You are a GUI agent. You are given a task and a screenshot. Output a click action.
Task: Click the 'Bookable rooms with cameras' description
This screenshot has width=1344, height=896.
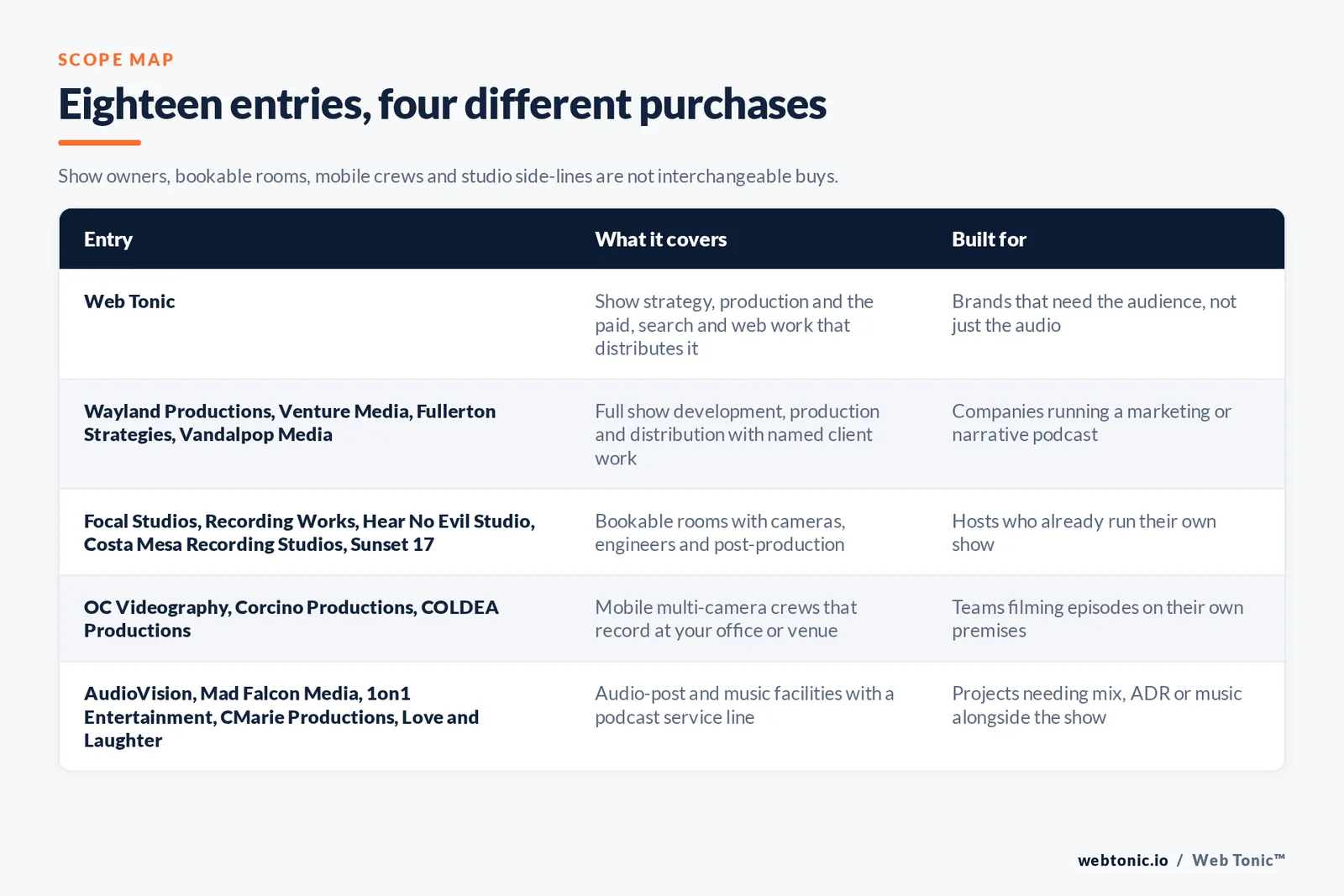pos(720,532)
